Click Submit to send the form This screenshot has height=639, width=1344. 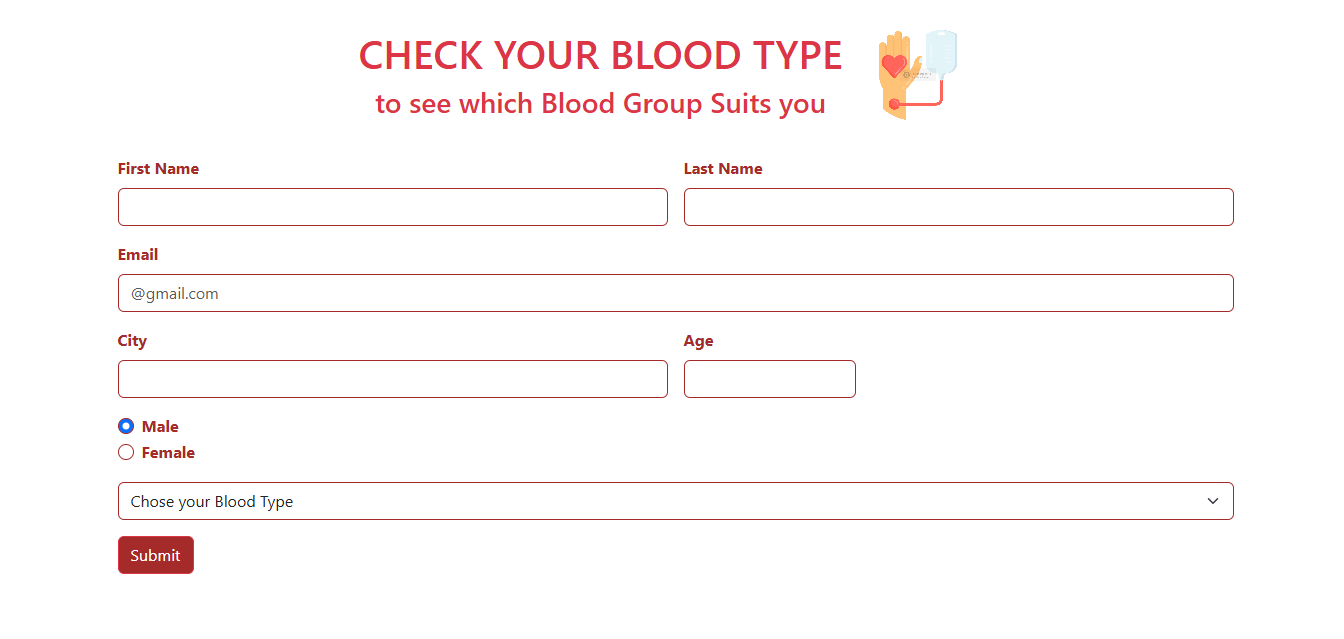pos(156,554)
